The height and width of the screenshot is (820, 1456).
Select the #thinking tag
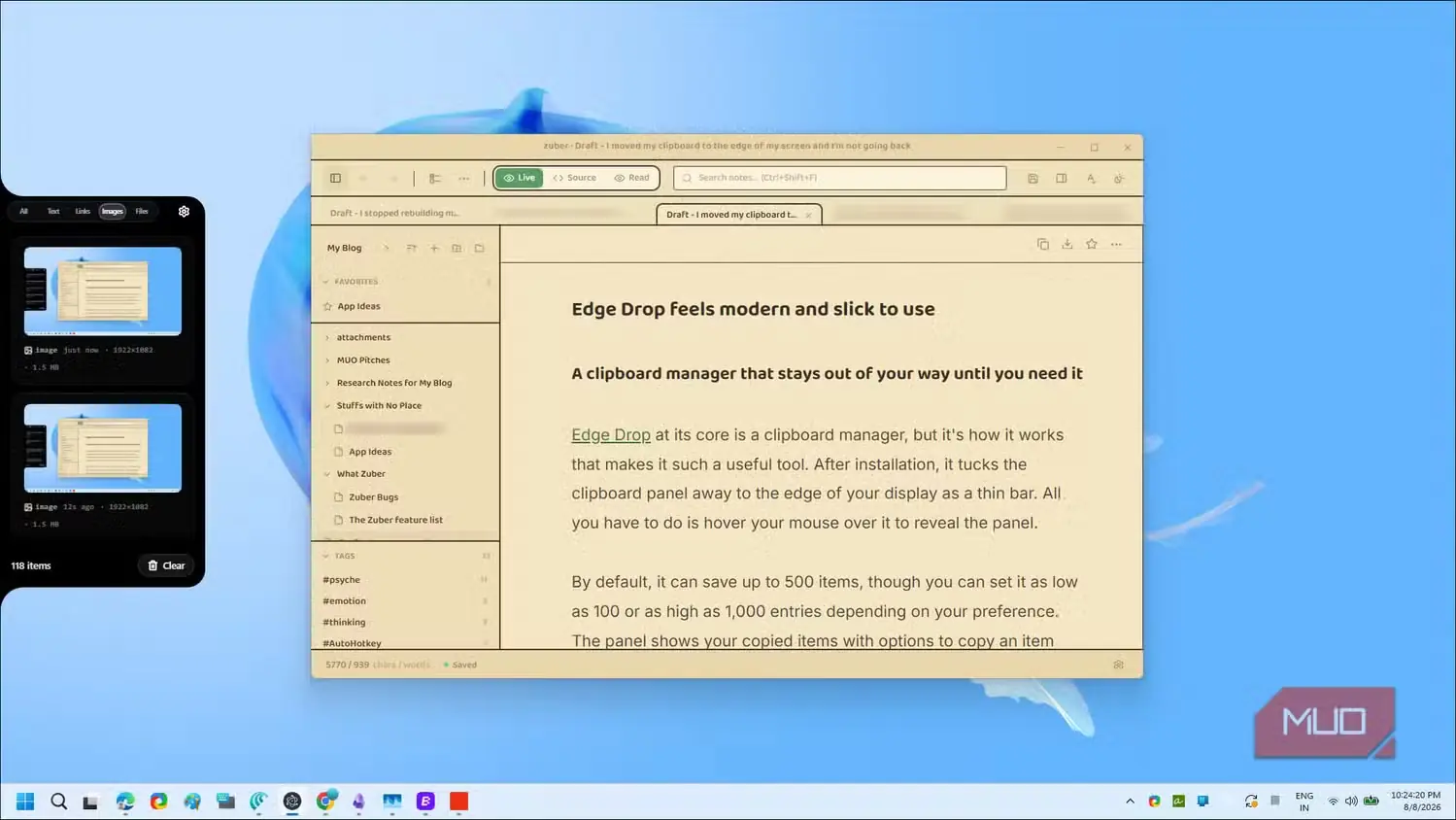(344, 623)
